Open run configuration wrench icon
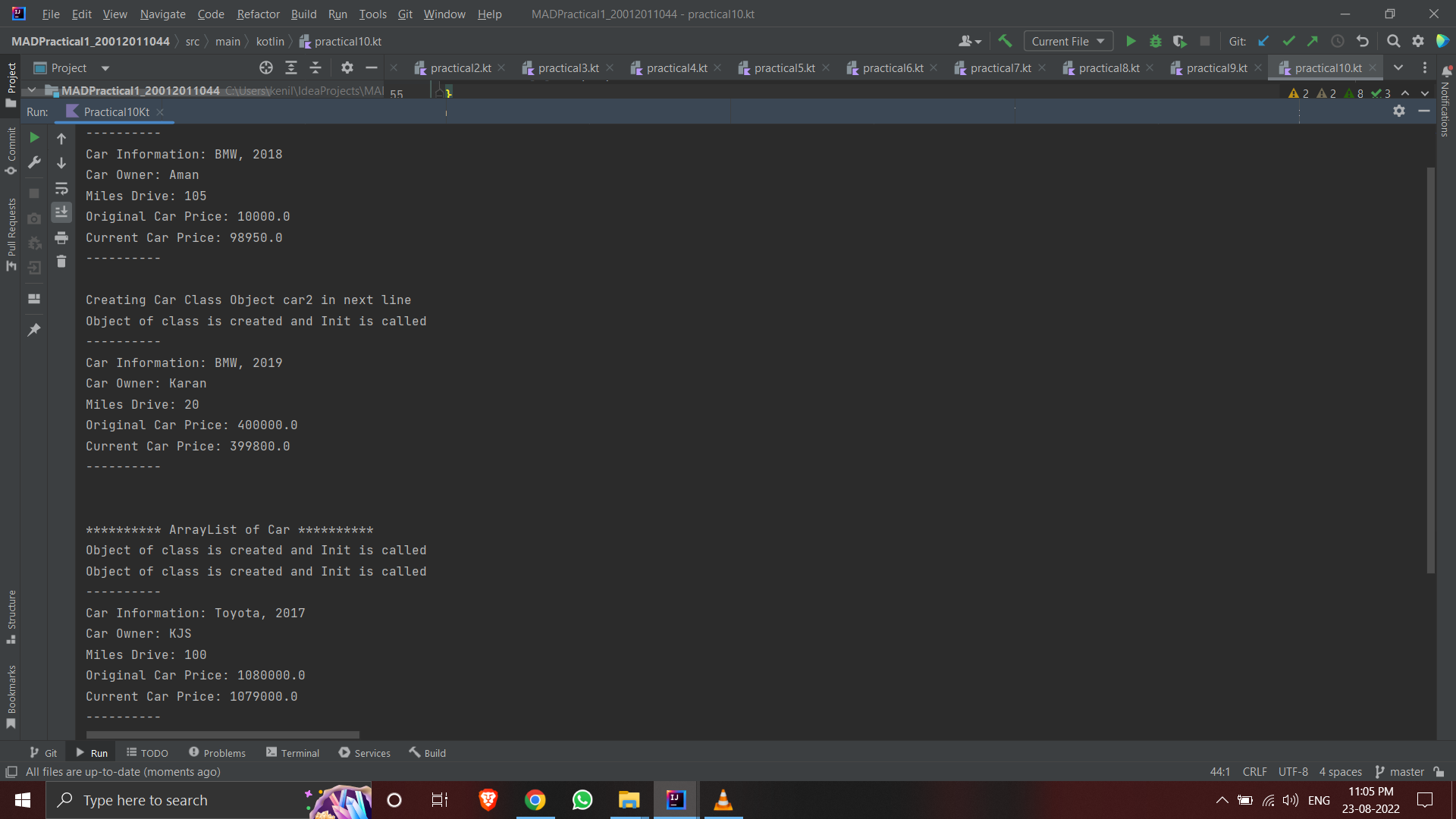Viewport: 1456px width, 819px height. coord(34,162)
